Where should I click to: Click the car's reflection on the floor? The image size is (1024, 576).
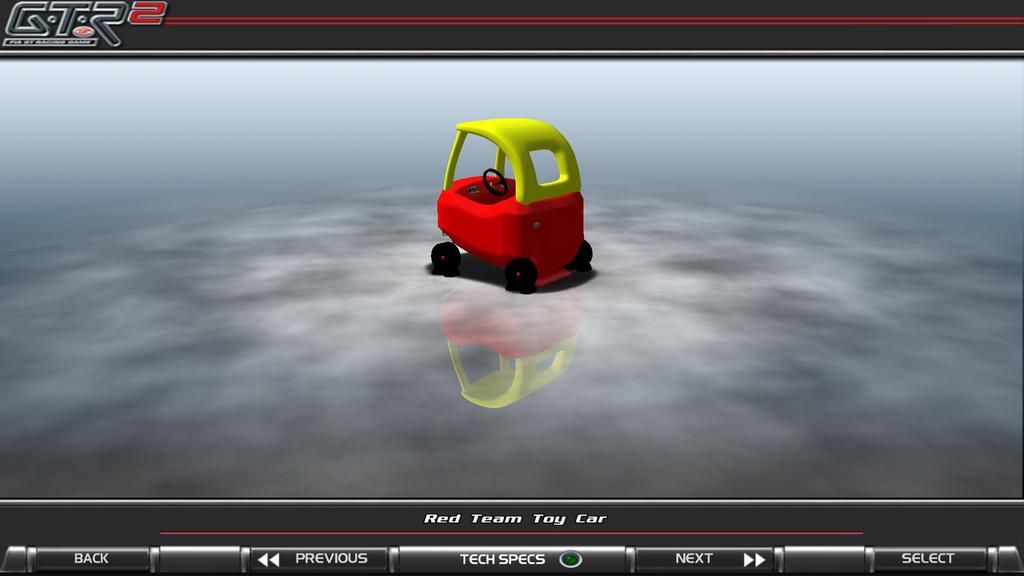point(512,350)
